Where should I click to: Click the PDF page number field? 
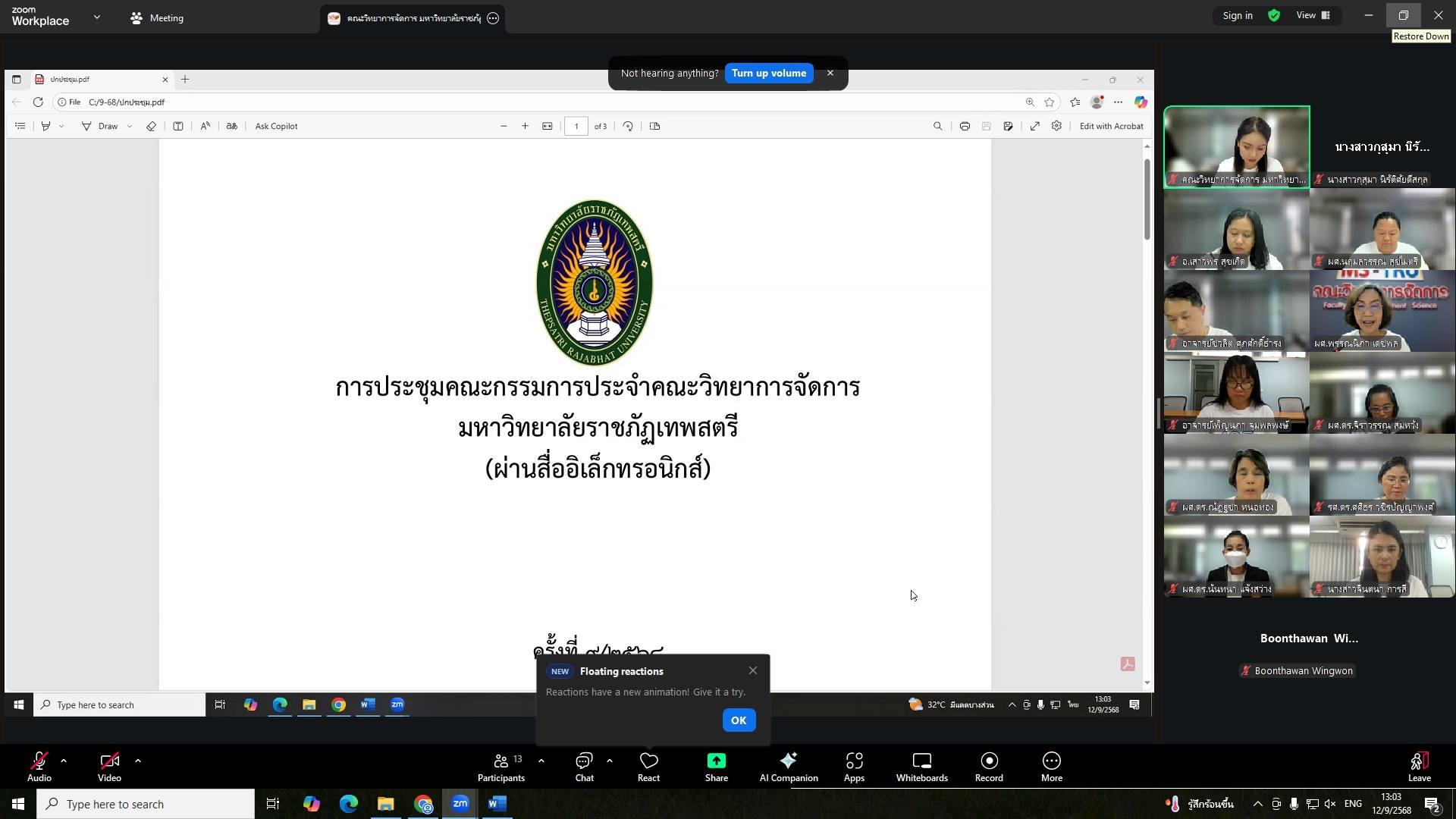pos(576,127)
